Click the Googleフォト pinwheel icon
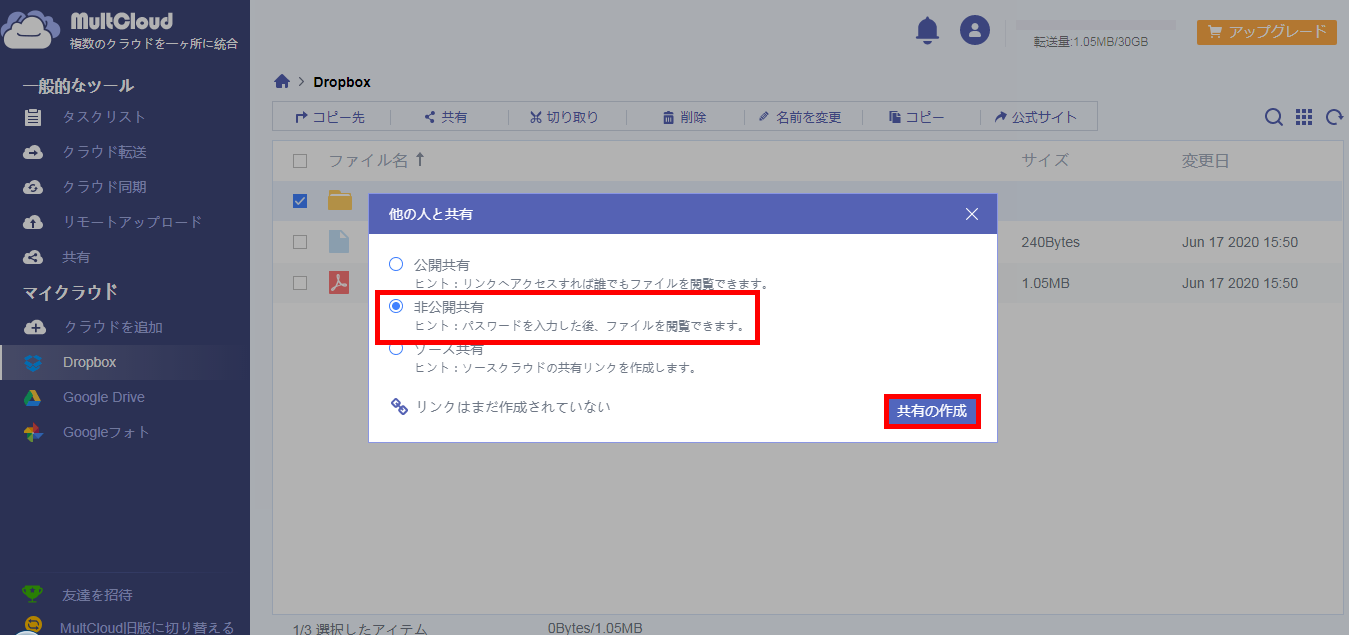 (x=33, y=432)
